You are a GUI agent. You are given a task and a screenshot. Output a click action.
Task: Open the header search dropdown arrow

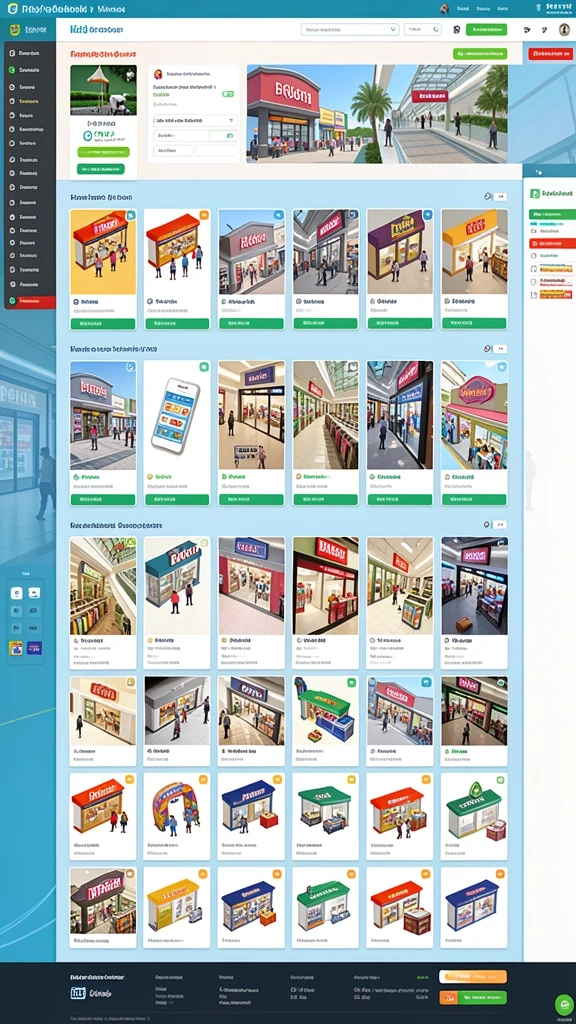click(x=393, y=29)
